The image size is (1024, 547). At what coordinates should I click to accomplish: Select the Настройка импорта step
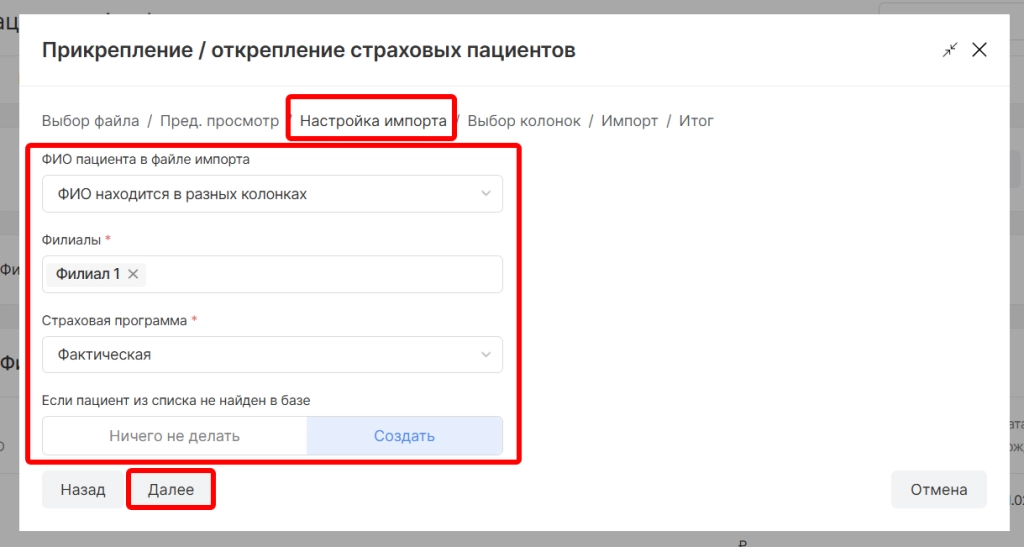(x=373, y=121)
